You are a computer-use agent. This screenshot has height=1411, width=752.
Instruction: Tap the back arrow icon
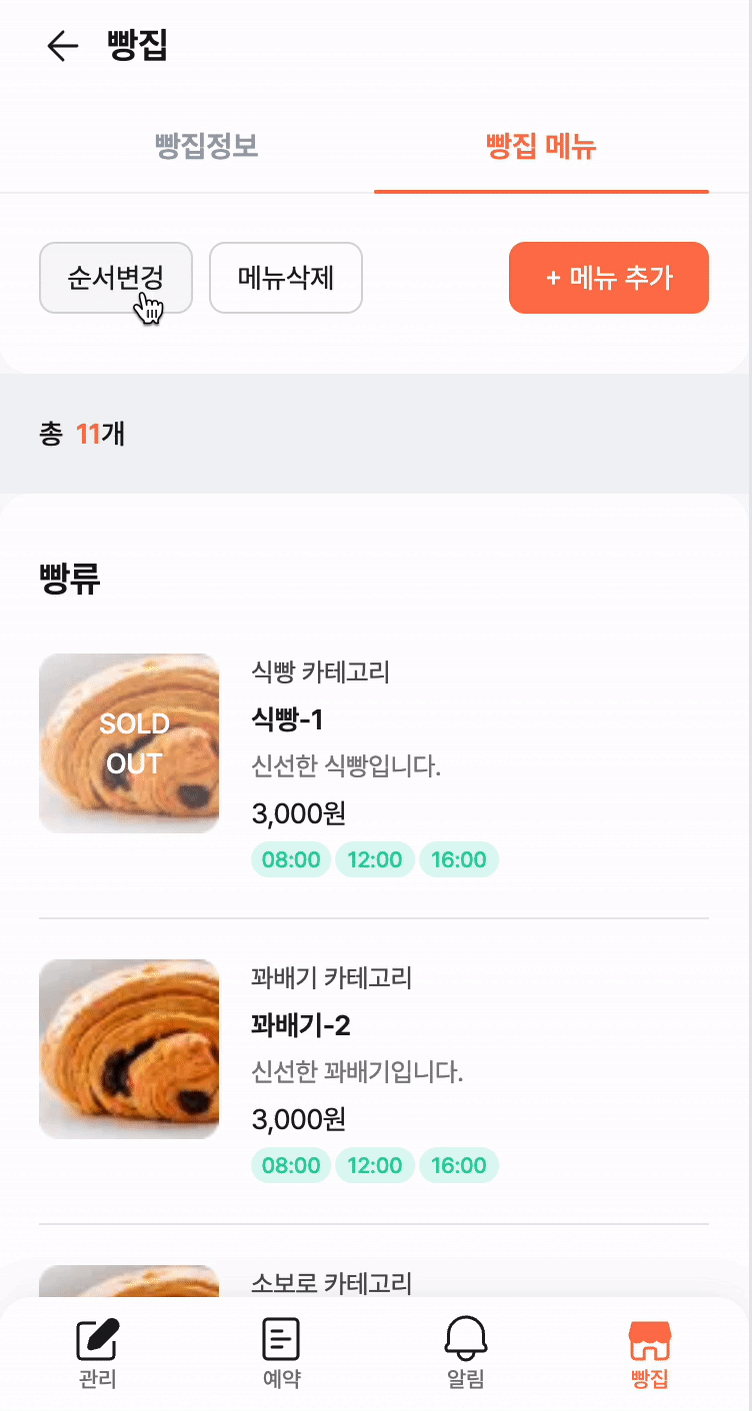(x=62, y=46)
